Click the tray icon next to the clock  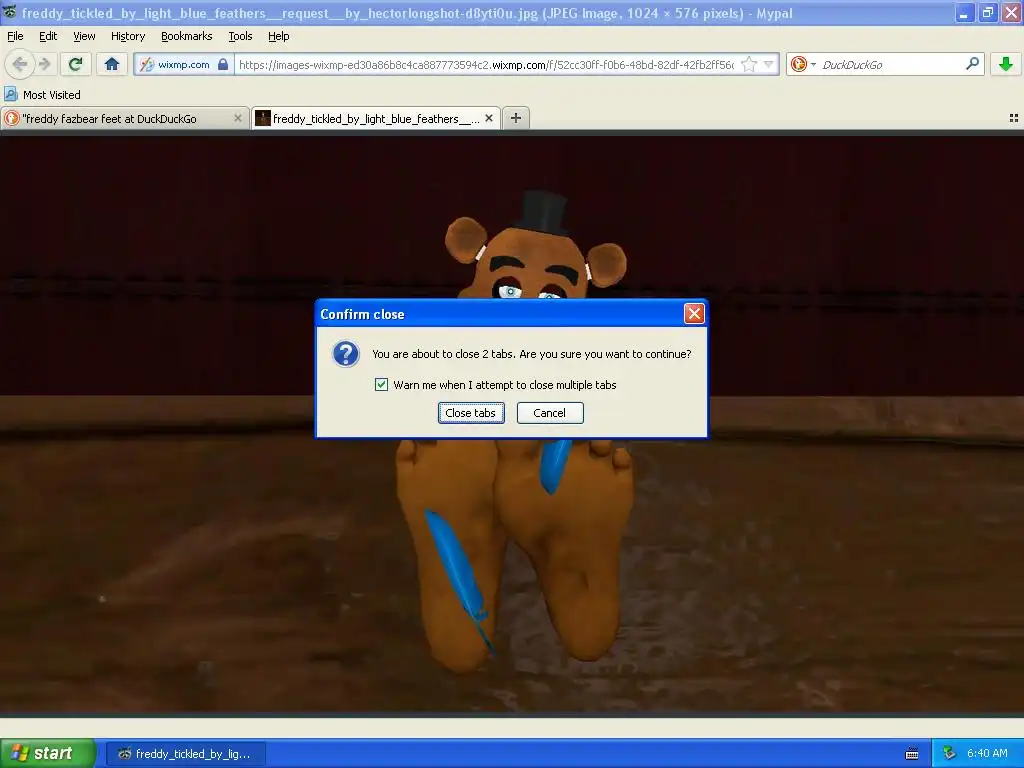point(949,754)
